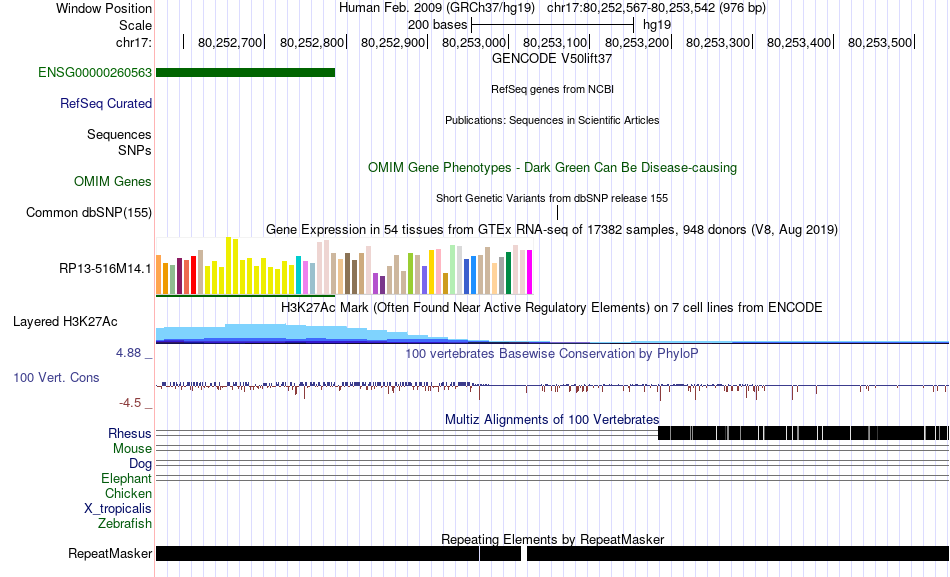Screen dimensions: 950x577
Task: Click the GENCODE V50lift37 track title
Action: click(x=552, y=59)
